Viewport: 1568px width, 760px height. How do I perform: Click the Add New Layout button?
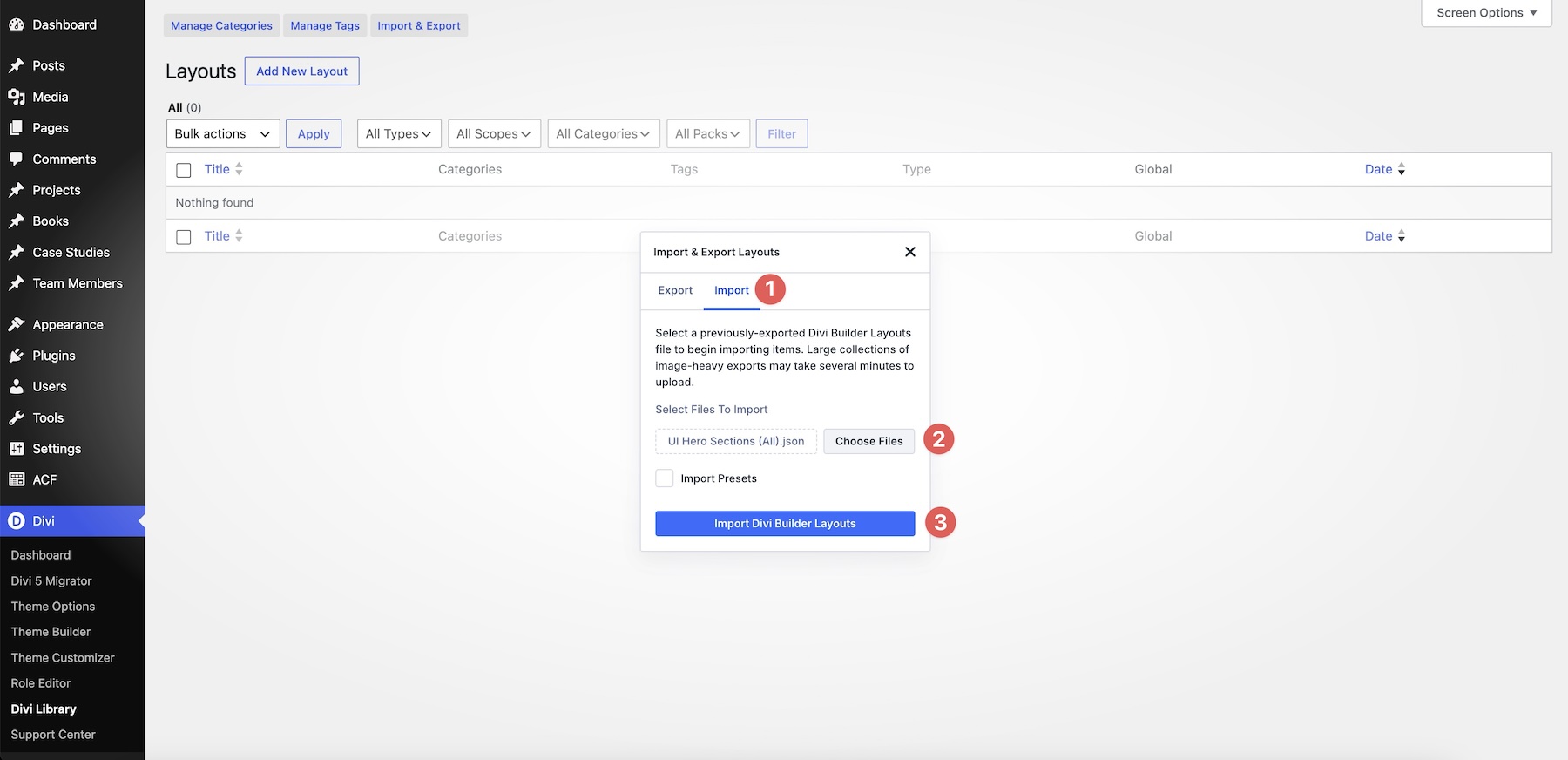pos(301,71)
